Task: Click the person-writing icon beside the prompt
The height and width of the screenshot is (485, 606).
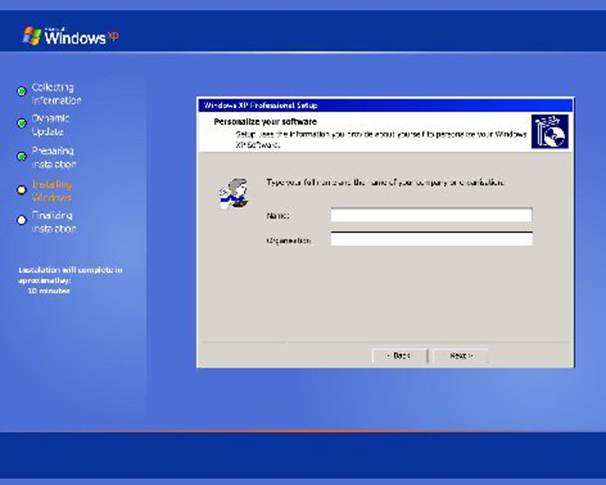Action: pyautogui.click(x=234, y=194)
